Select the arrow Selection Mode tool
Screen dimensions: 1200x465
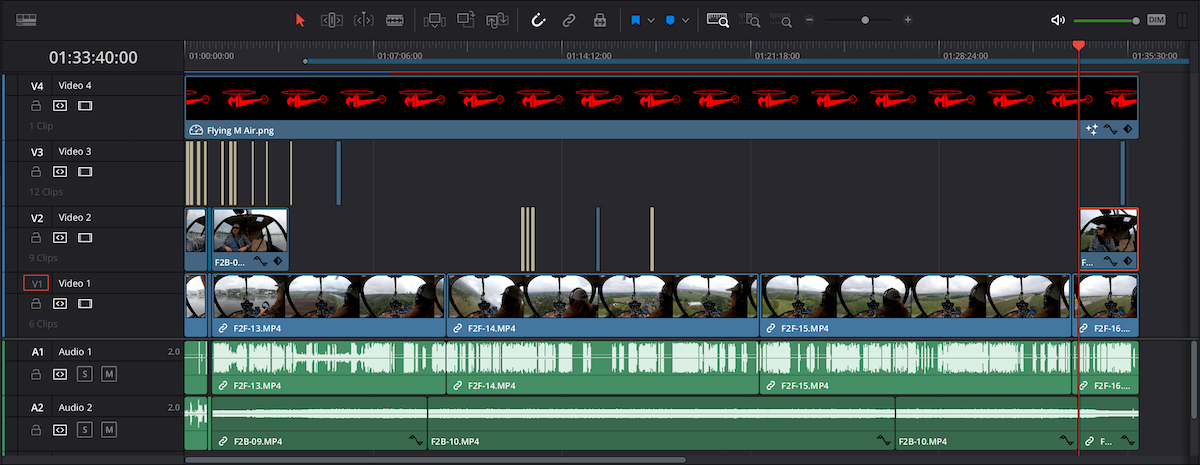[300, 20]
